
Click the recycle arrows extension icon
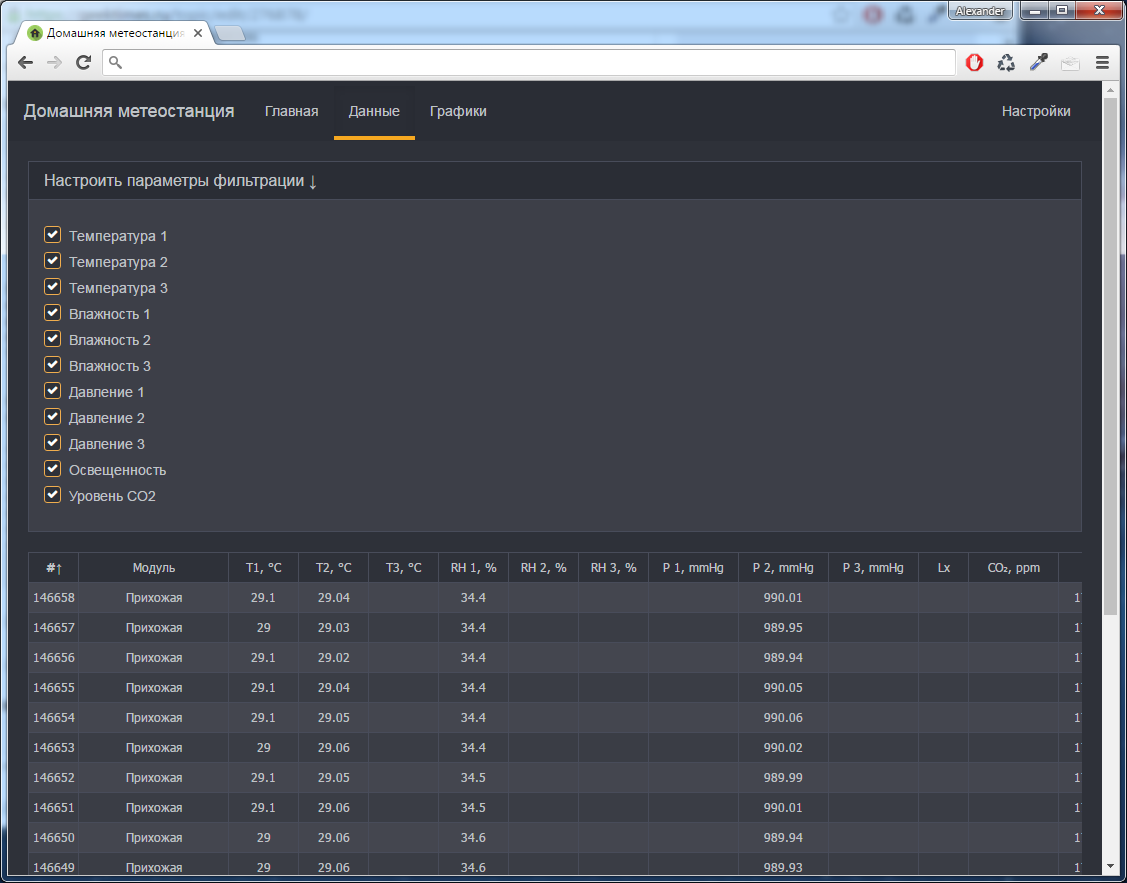coord(1006,63)
